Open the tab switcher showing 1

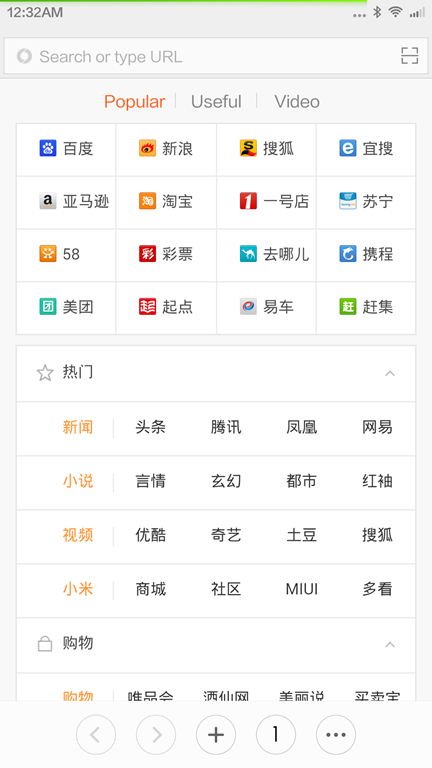276,735
